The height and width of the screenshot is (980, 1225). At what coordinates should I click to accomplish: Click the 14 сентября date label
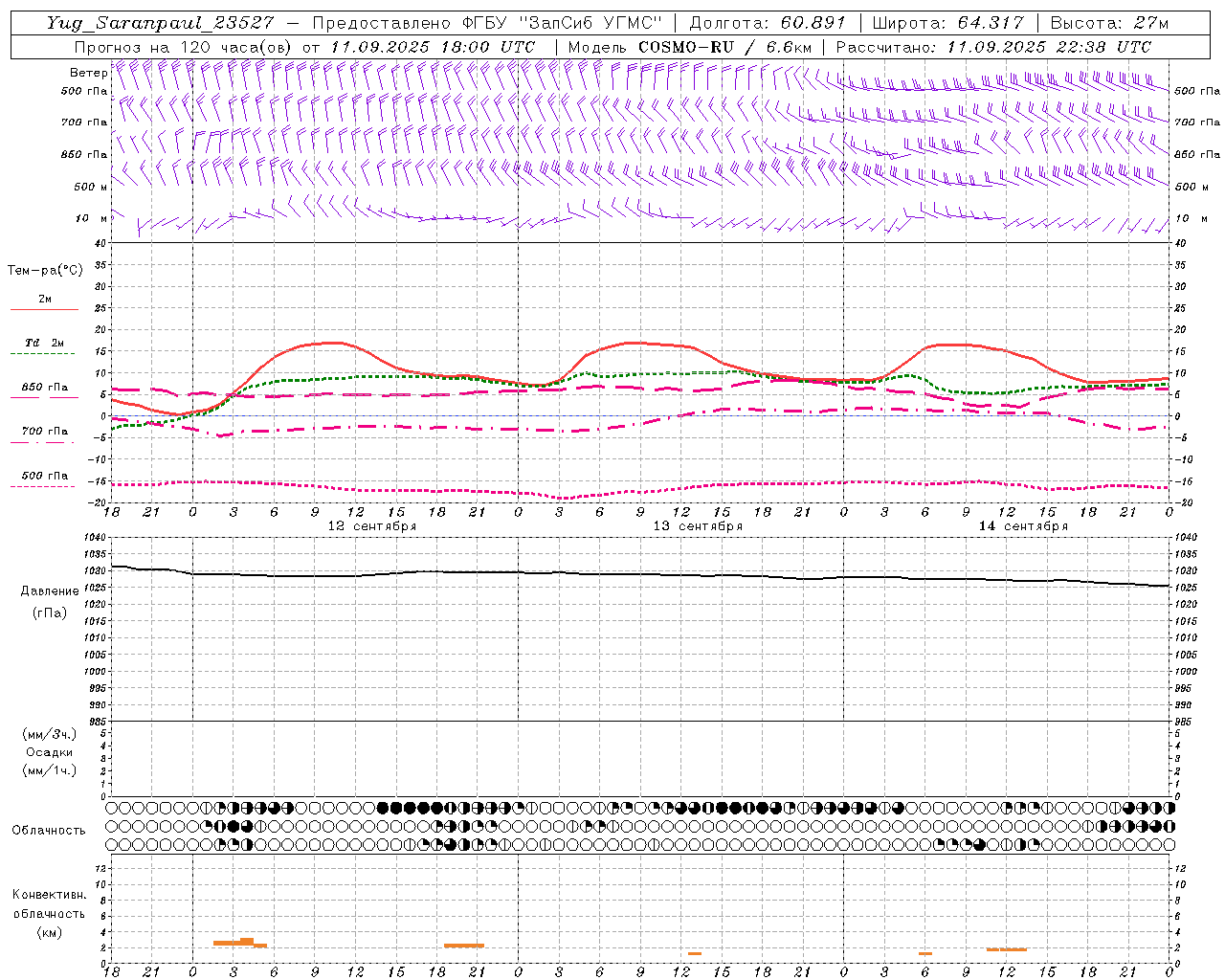coord(1023,526)
